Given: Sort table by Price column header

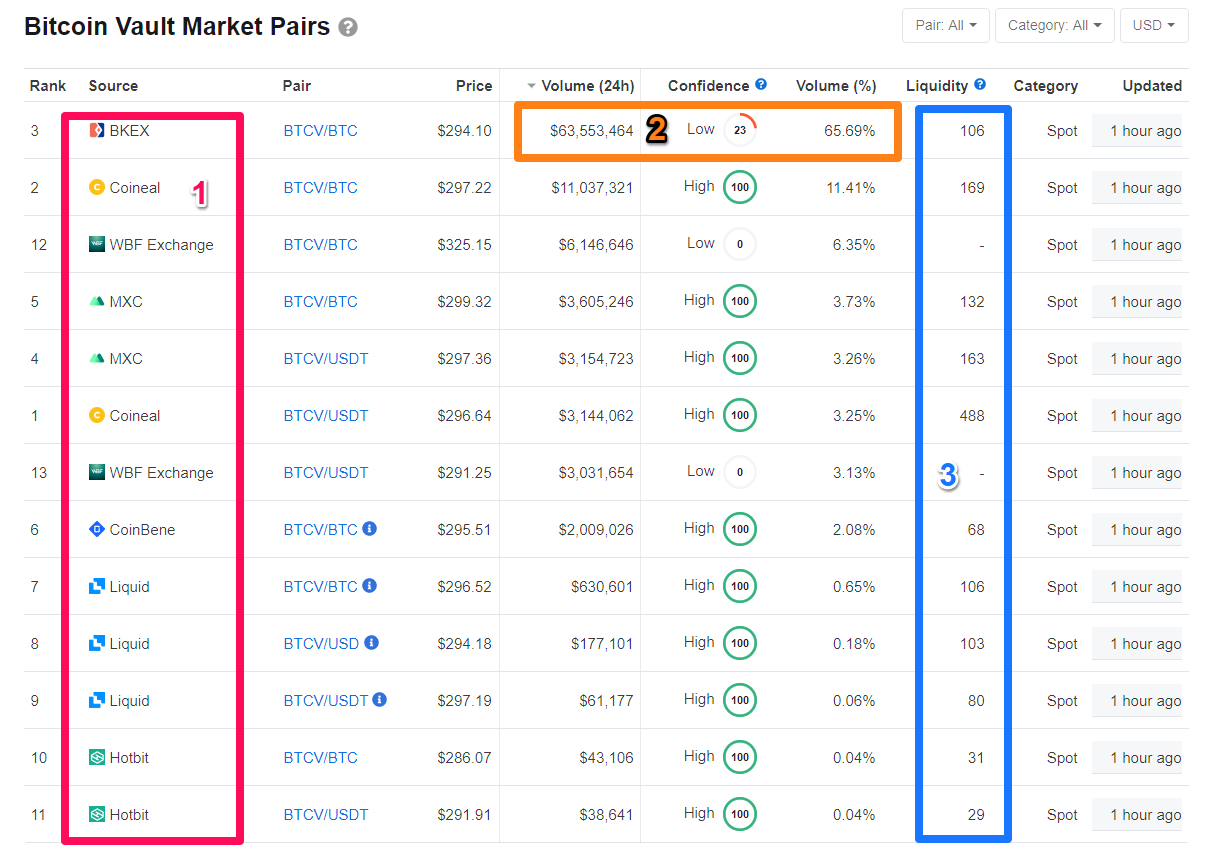Looking at the screenshot, I should coord(474,86).
